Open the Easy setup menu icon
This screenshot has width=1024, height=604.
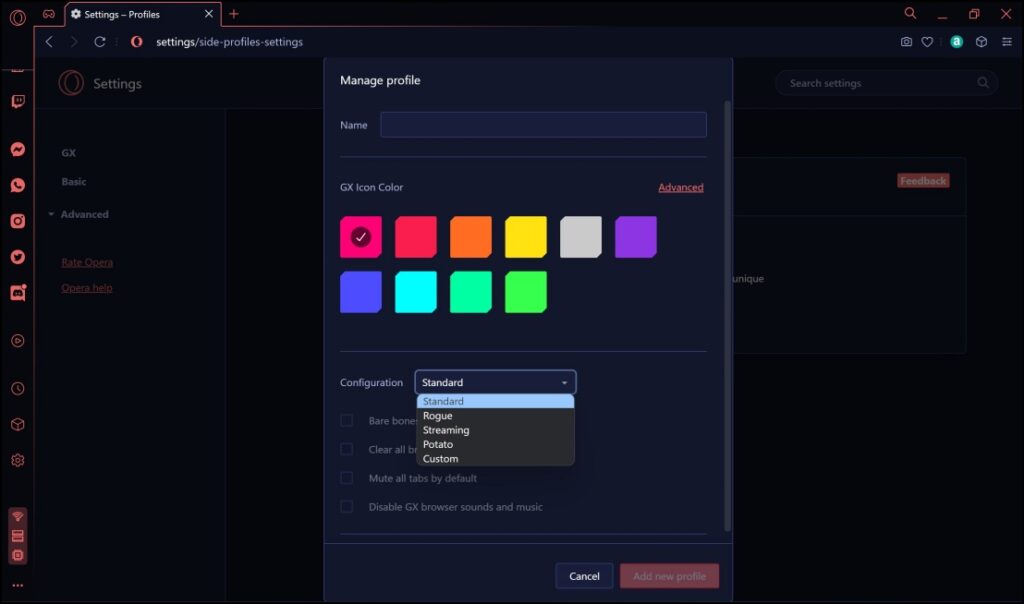[x=1007, y=42]
